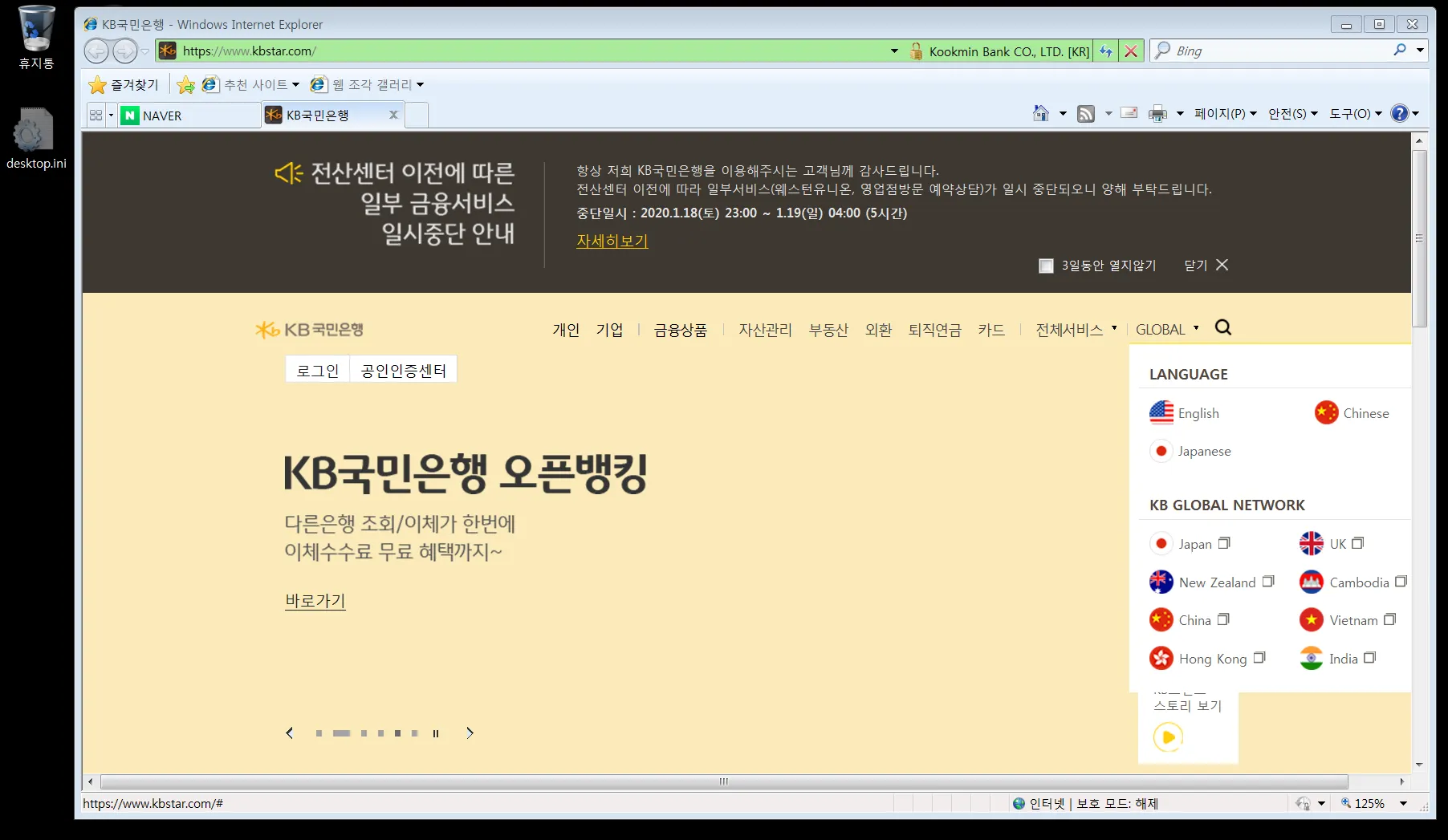Viewport: 1448px width, 840px height.
Task: Select the 기업 menu item
Action: click(609, 330)
